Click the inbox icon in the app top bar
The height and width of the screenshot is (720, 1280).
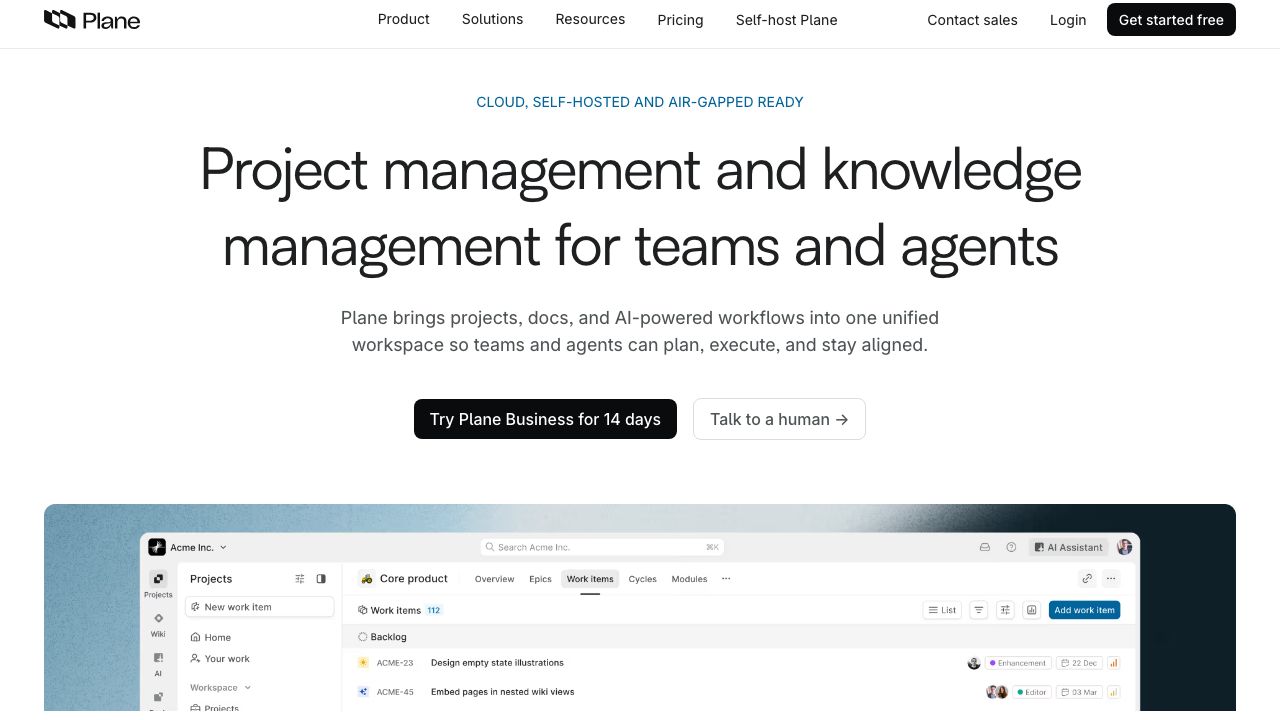[985, 547]
